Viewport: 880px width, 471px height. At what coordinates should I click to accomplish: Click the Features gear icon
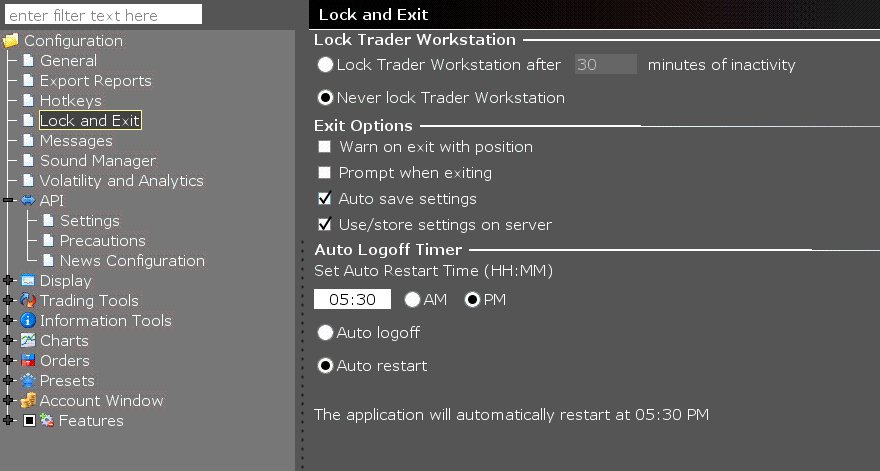47,420
